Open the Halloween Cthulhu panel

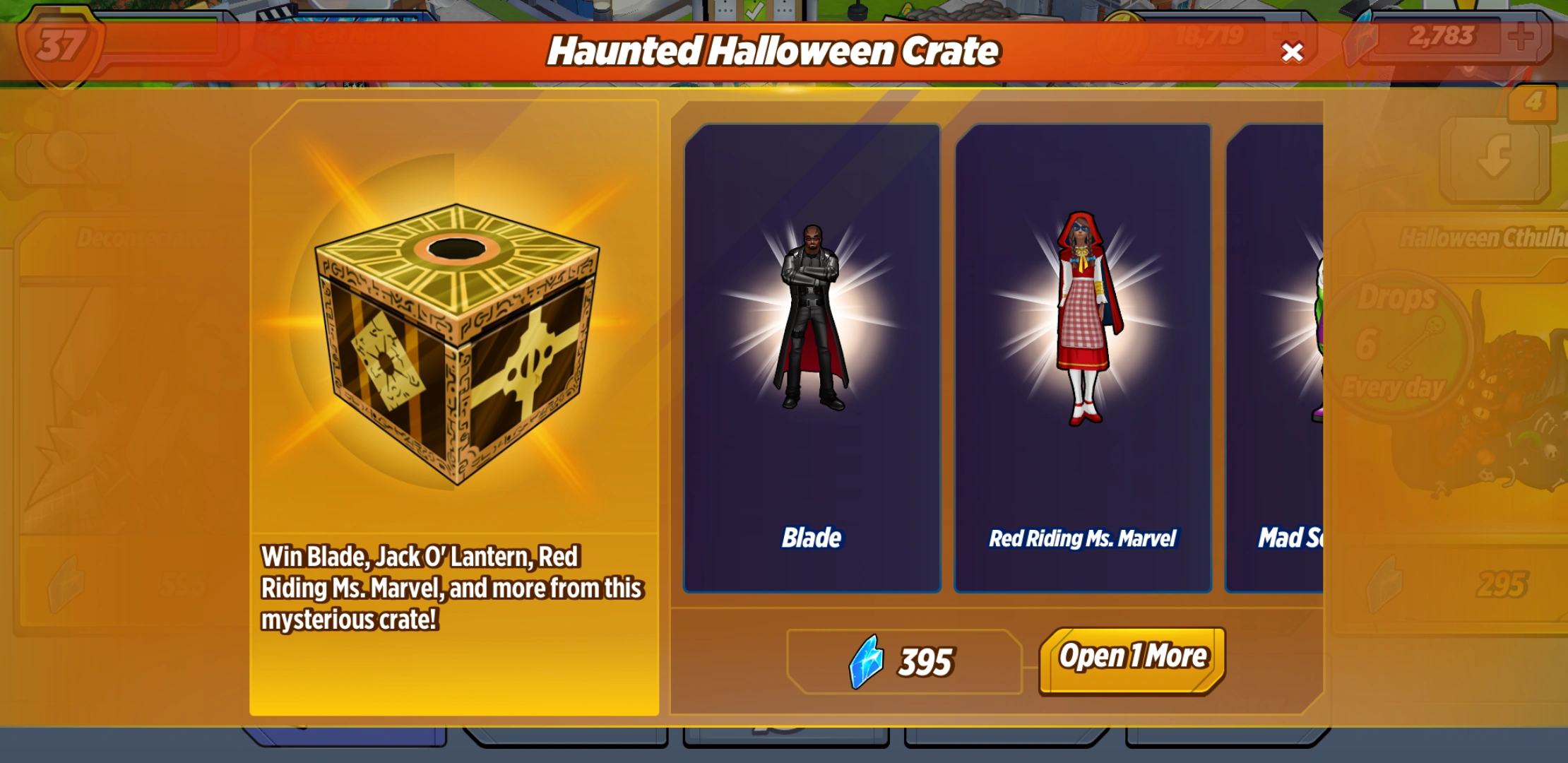coord(1482,238)
